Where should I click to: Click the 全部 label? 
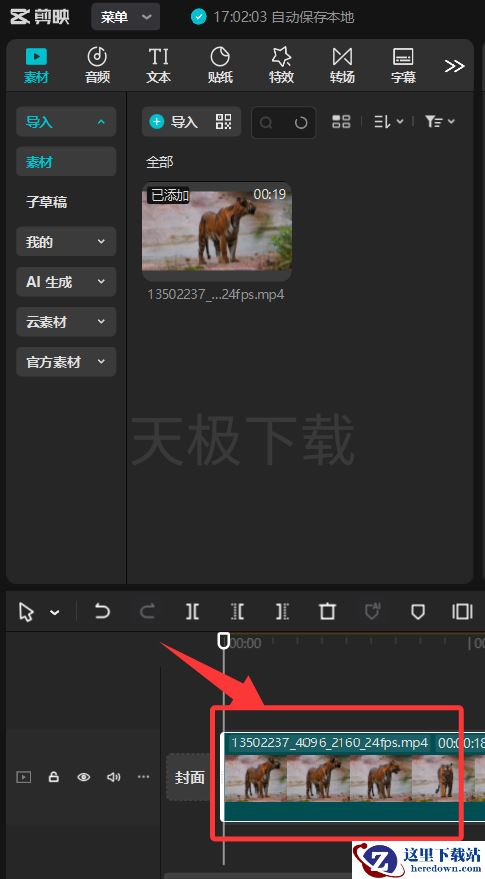coord(160,162)
